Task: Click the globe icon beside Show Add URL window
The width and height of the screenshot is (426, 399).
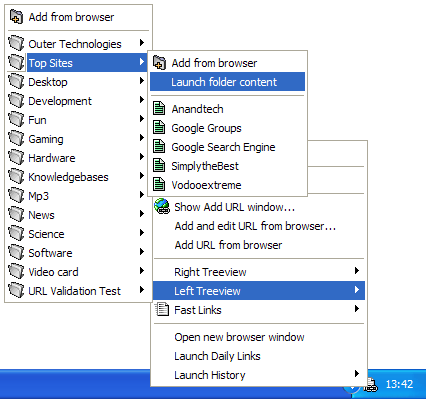Action: point(162,207)
